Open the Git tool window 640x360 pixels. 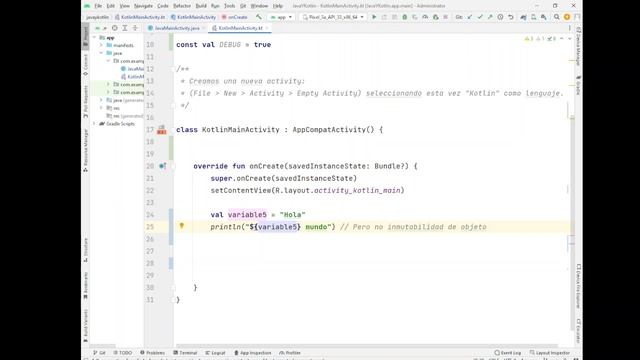(x=99, y=353)
